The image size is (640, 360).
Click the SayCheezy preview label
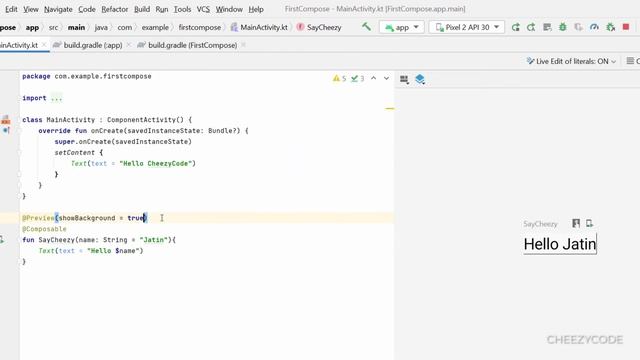coord(540,224)
